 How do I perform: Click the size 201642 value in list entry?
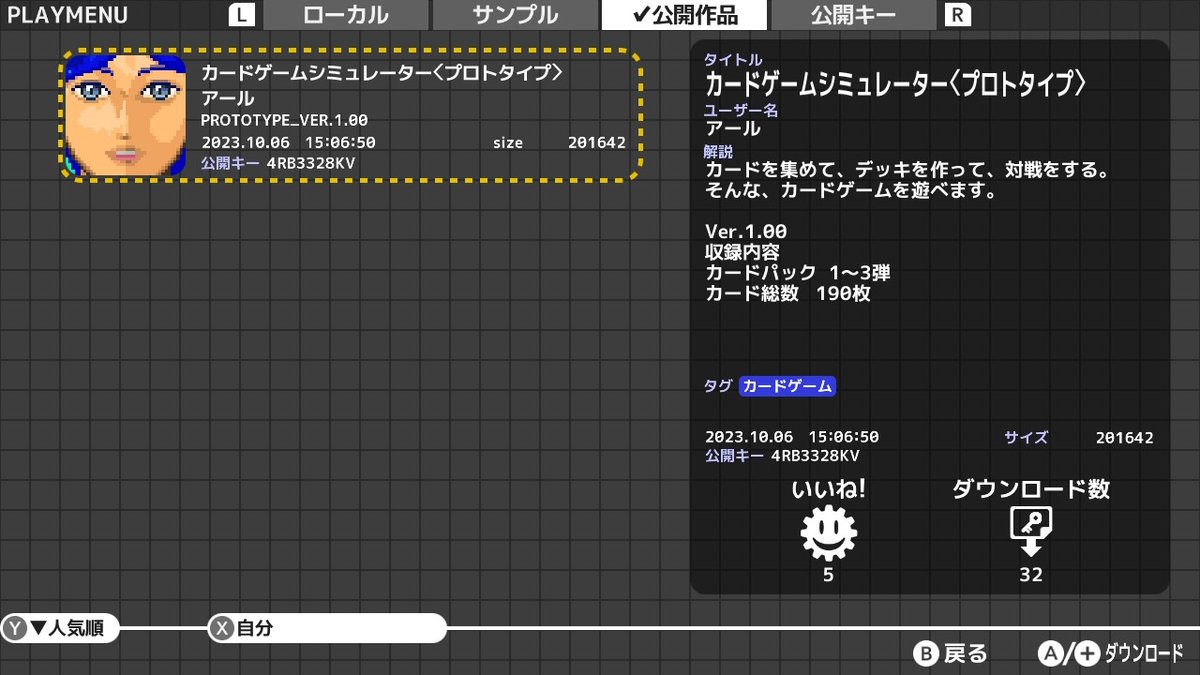pos(597,142)
